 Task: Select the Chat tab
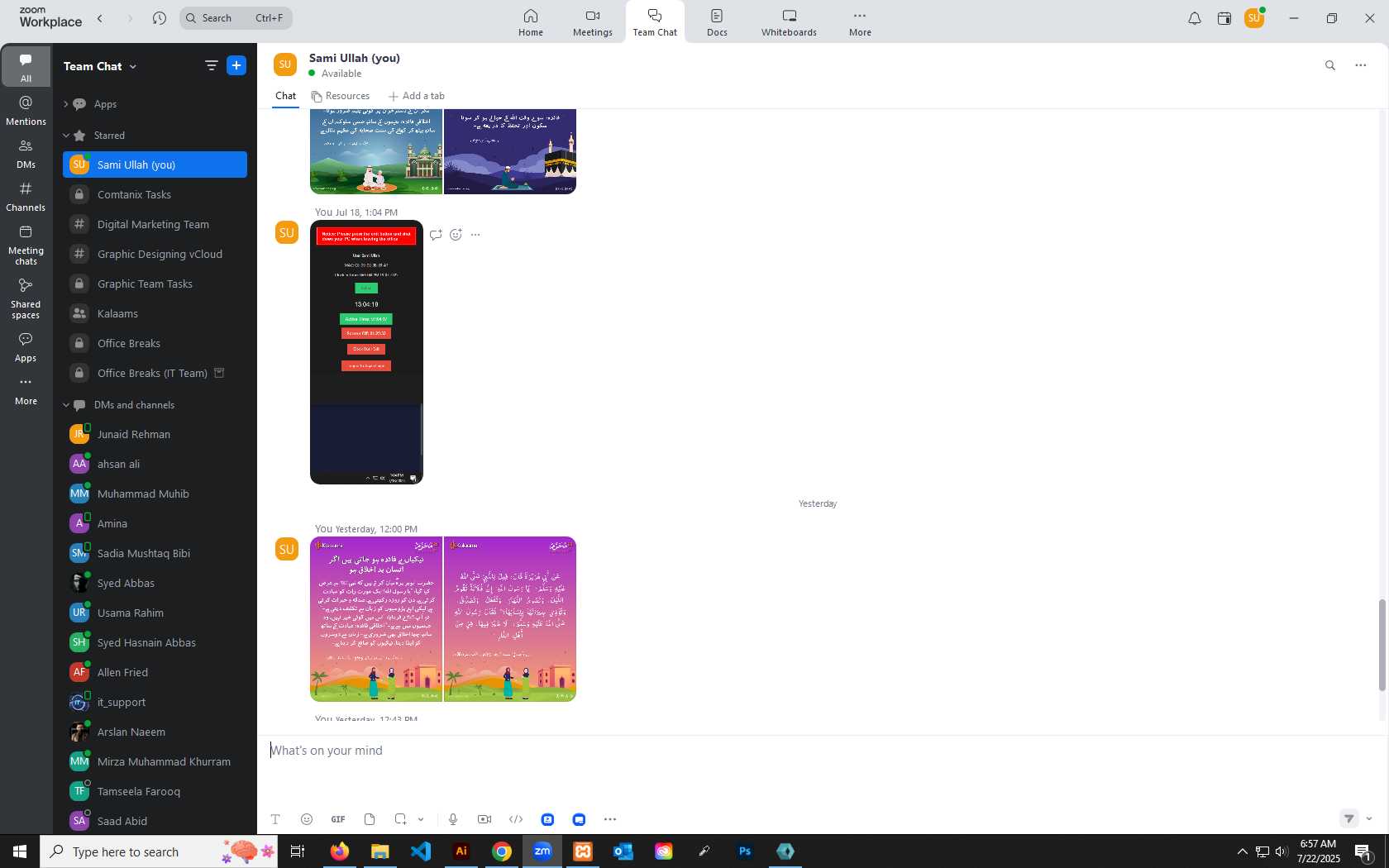[286, 96]
